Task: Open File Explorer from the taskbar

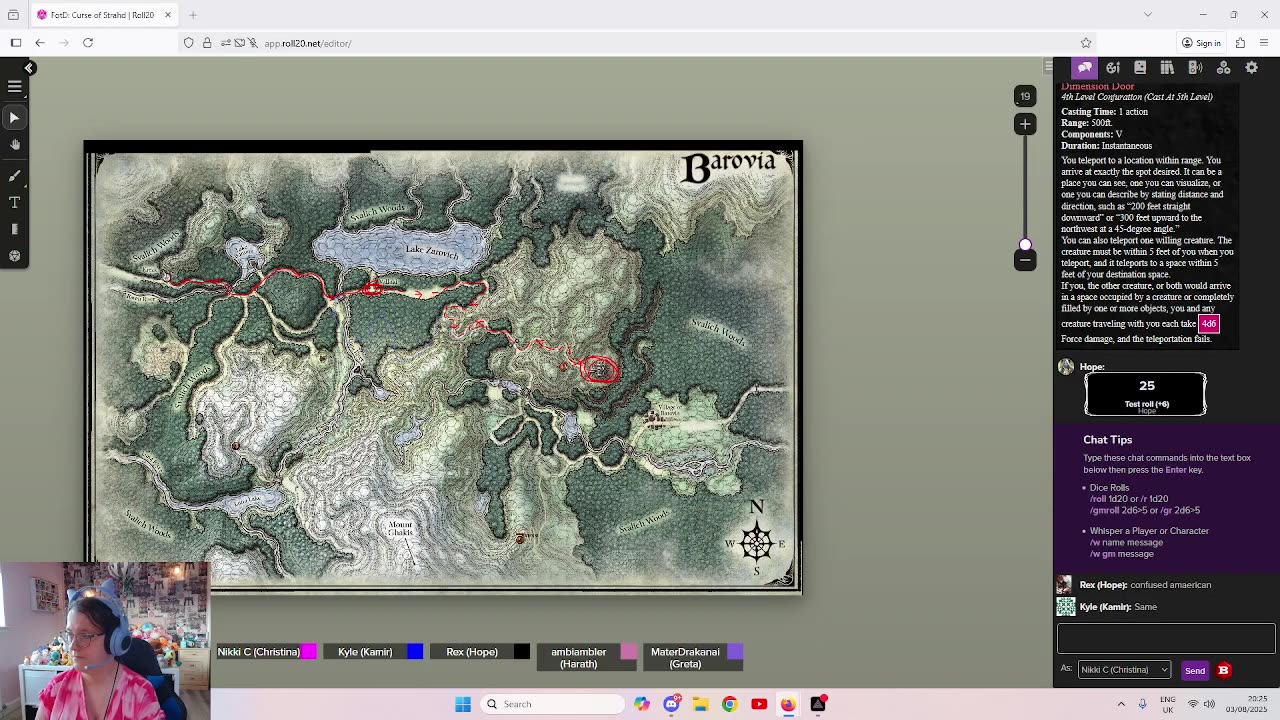Action: pyautogui.click(x=700, y=704)
